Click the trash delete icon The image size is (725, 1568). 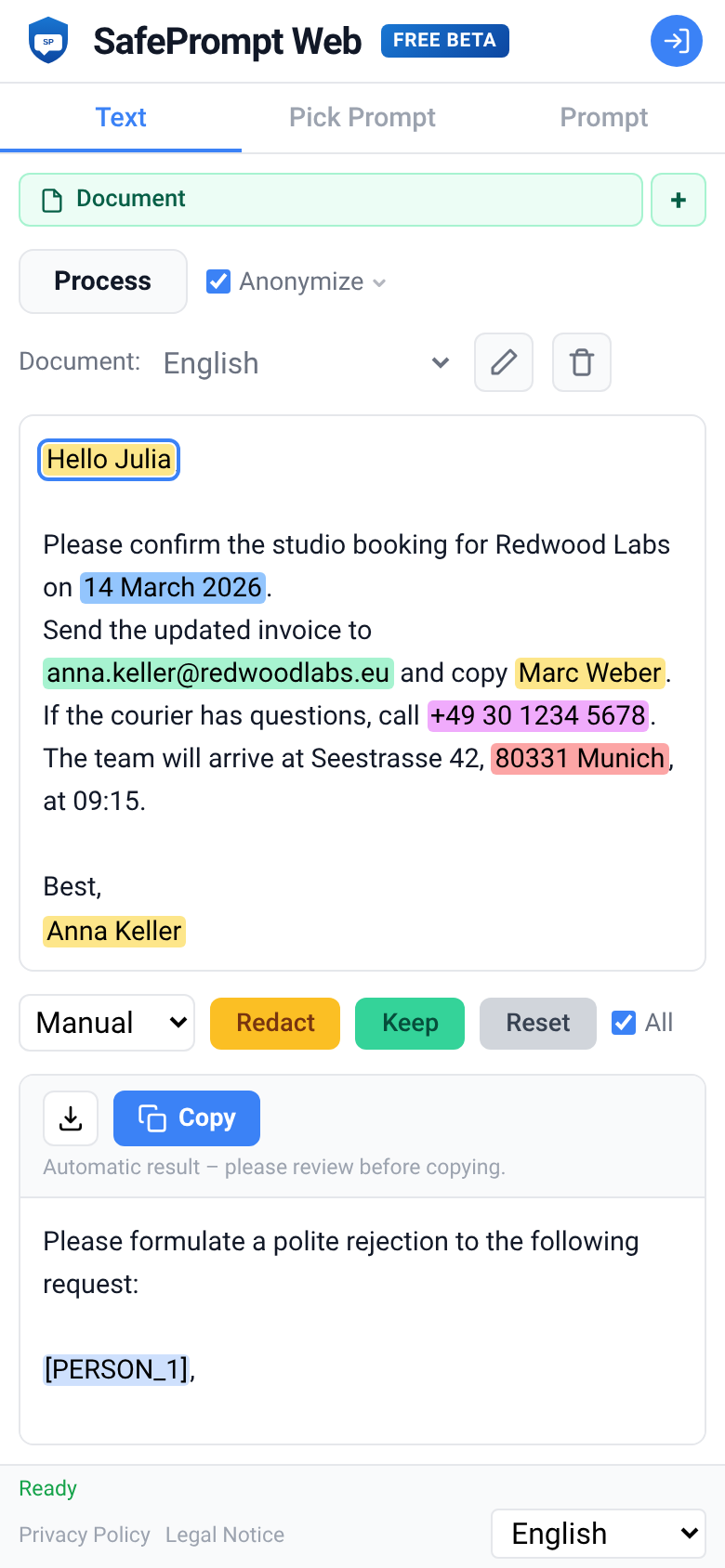pos(582,362)
